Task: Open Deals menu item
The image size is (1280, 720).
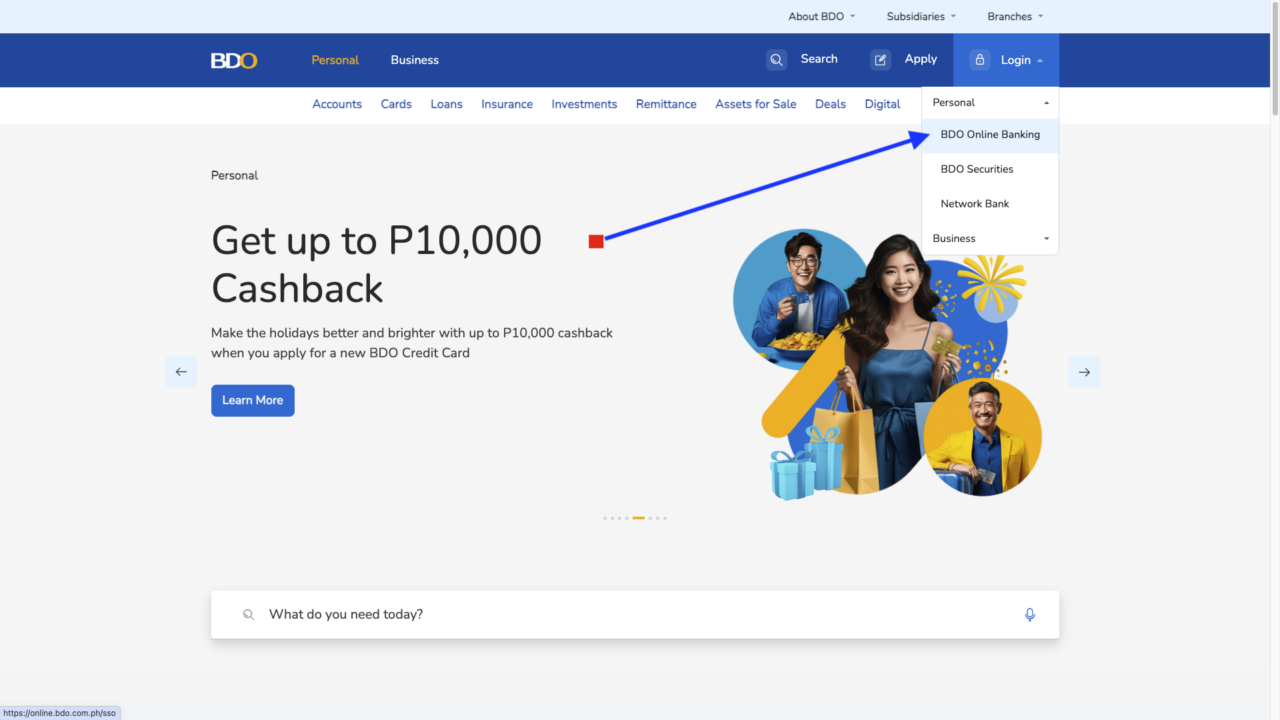Action: (x=830, y=104)
